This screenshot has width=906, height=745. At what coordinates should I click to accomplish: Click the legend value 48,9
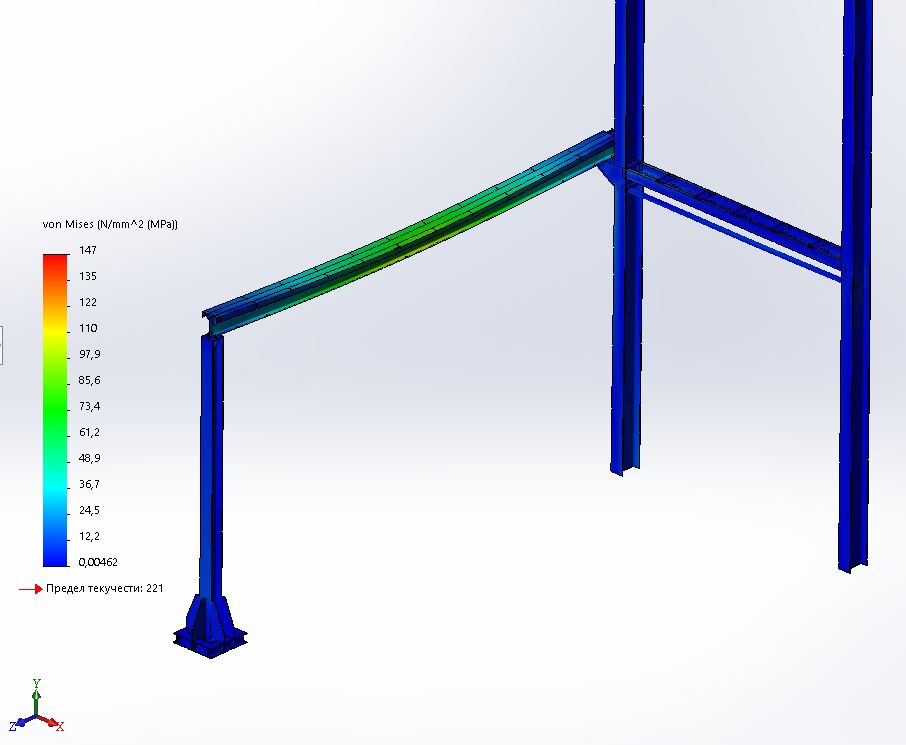(90, 458)
